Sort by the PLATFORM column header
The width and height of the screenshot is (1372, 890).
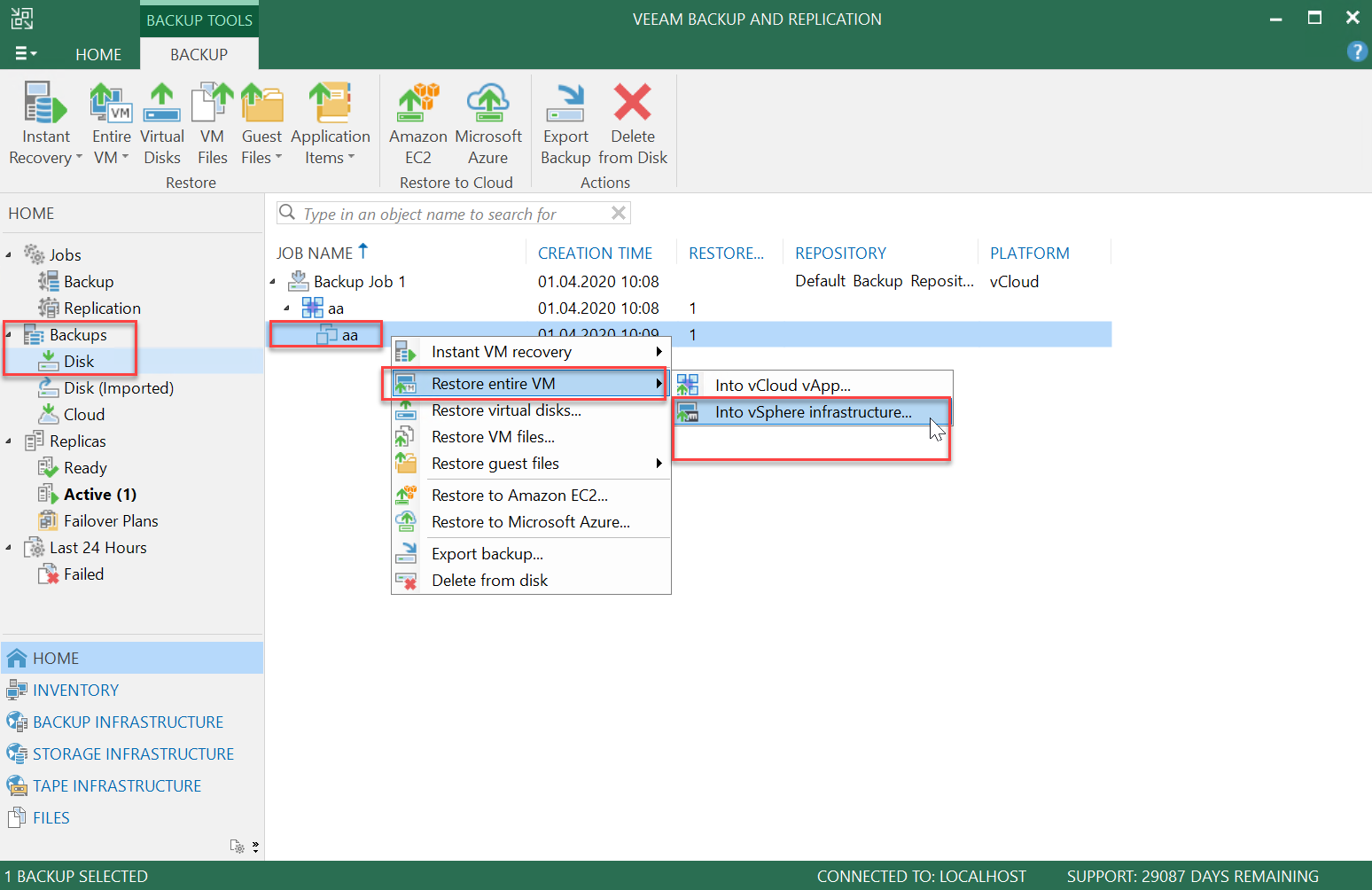(1030, 254)
